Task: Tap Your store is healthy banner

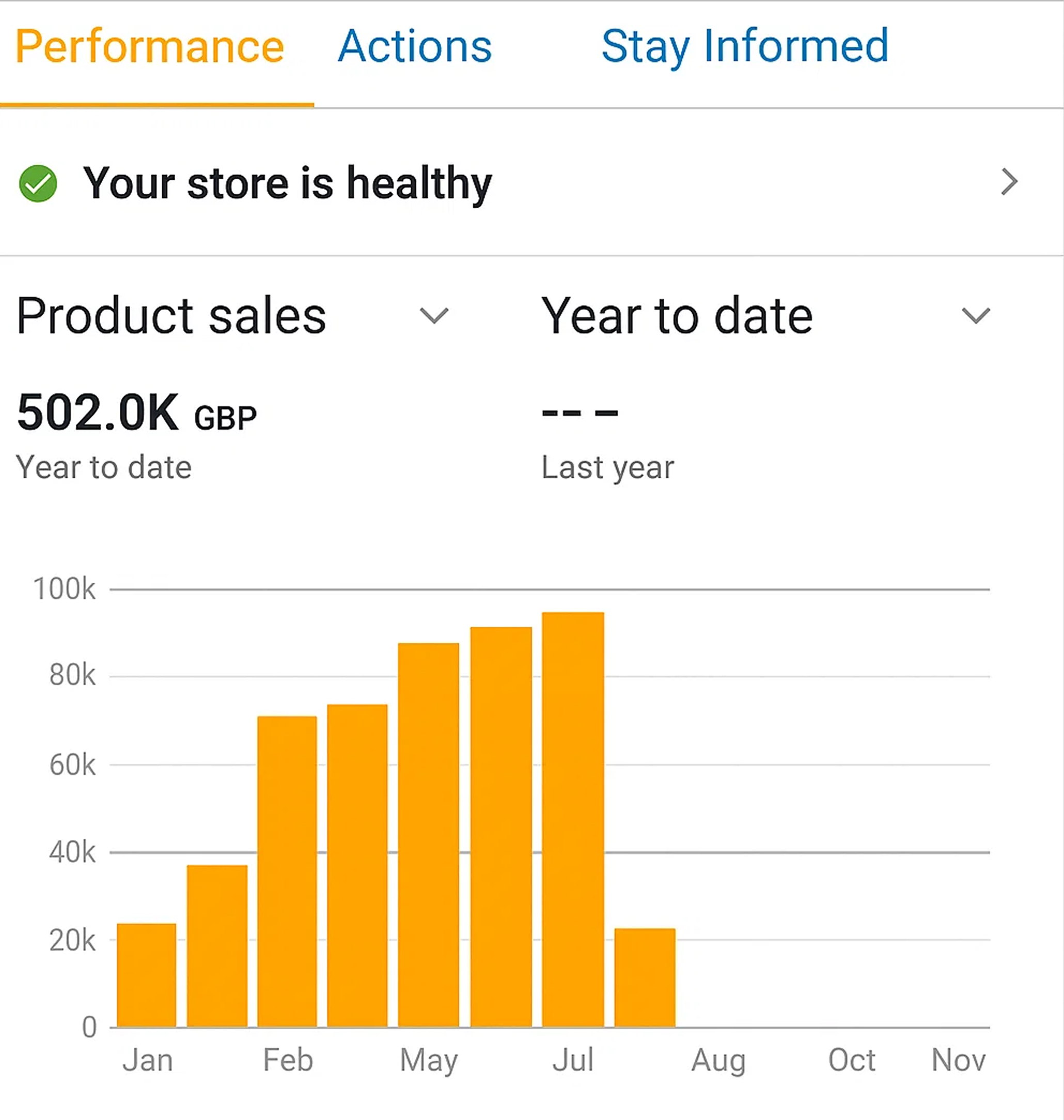Action: 531,183
